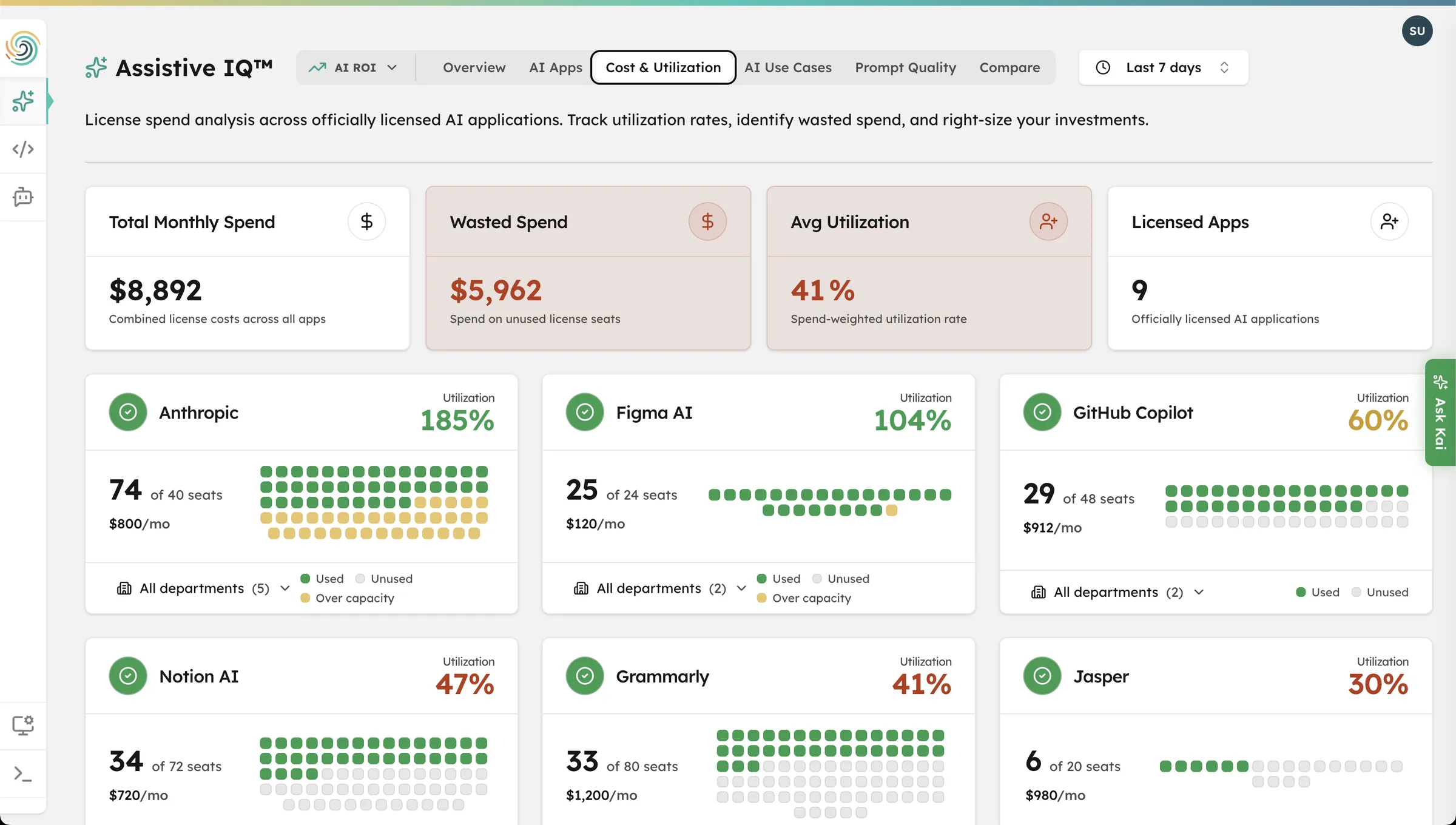Open the Ask Kai side panel
Screen dimensions: 1456x825
point(1440,412)
